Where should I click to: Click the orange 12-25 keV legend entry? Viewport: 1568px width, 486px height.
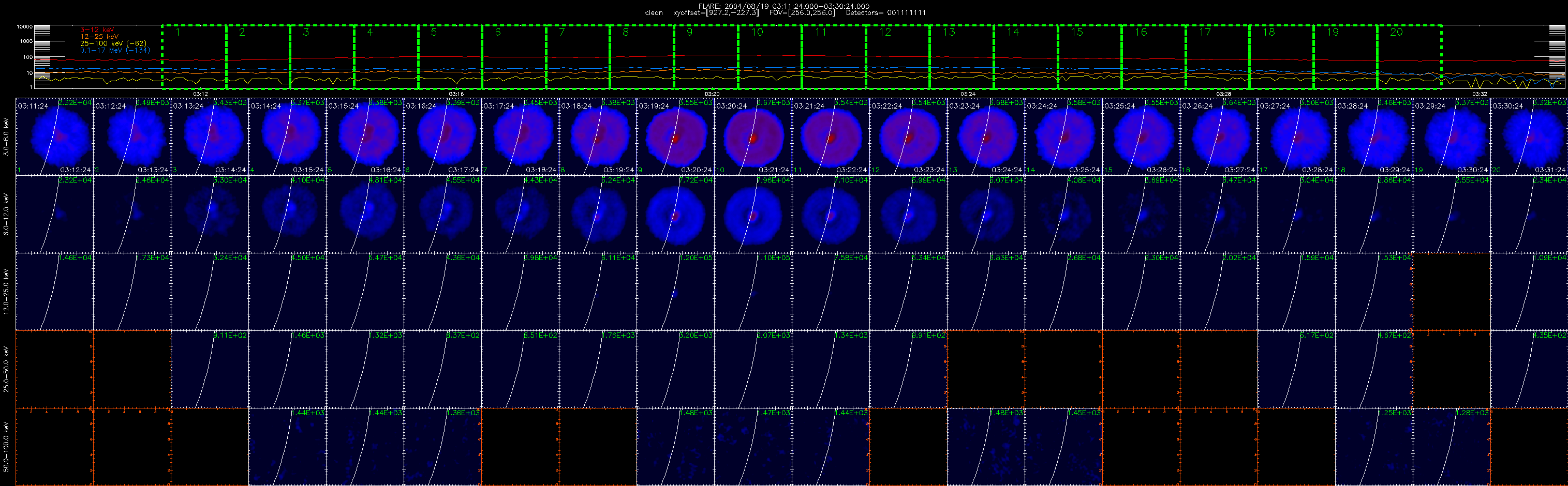(99, 37)
